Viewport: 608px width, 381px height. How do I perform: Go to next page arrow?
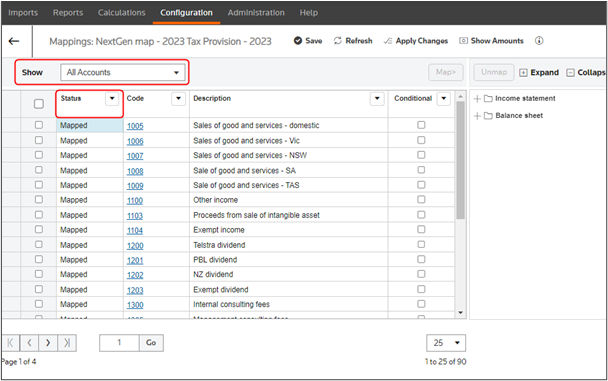(48, 343)
